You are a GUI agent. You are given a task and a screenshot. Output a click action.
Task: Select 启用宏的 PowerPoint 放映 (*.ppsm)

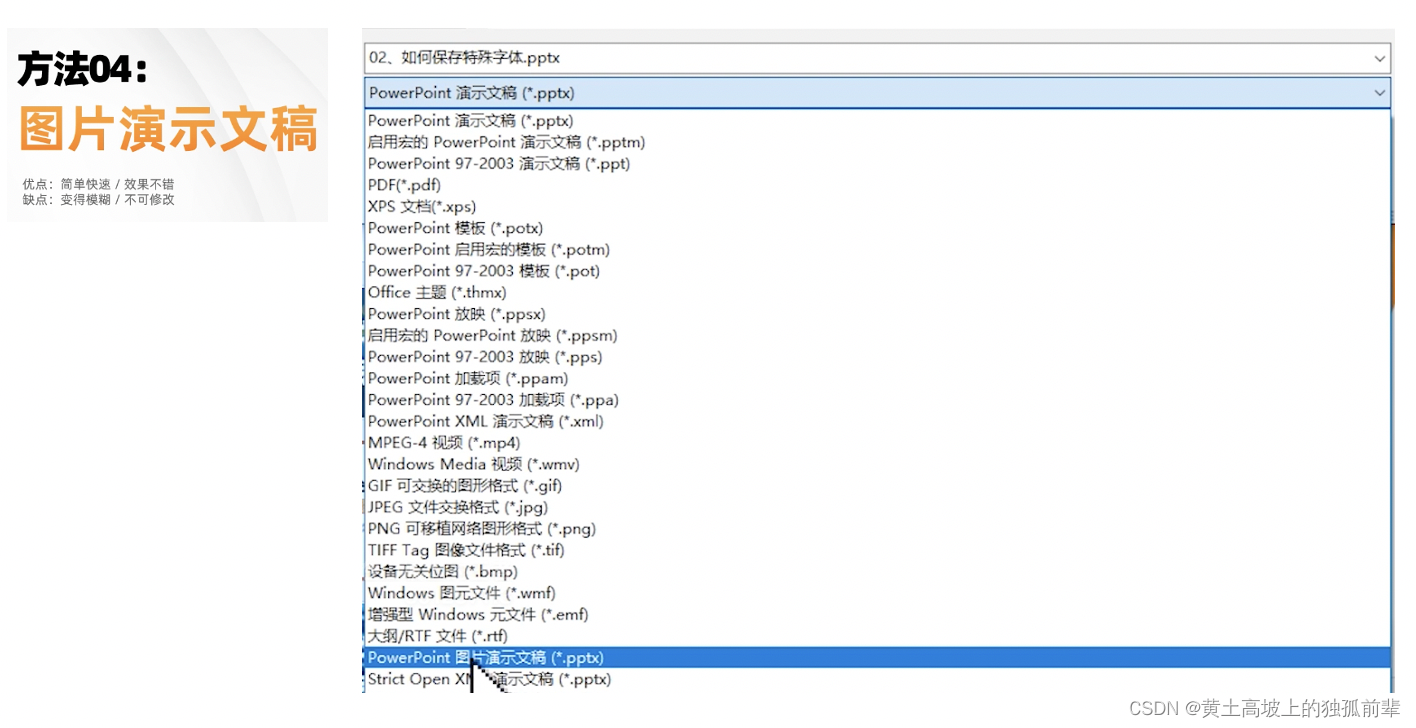click(x=877, y=335)
